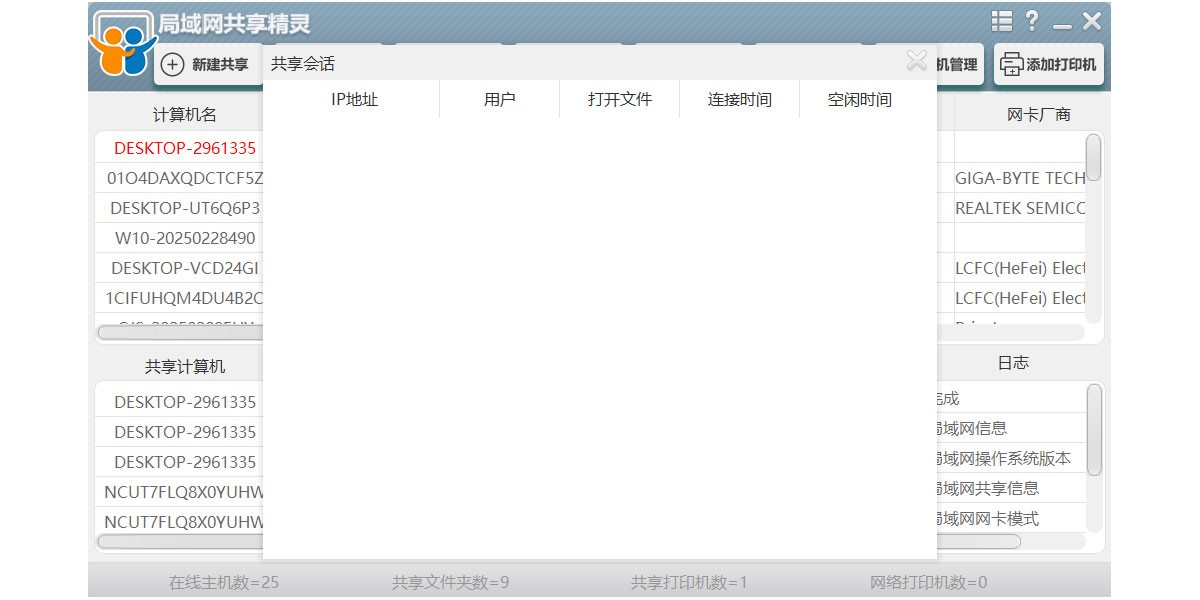This screenshot has height=600, width=1200.
Task: Click the 日志 panel vertical scrollbar
Action: coord(1094,430)
